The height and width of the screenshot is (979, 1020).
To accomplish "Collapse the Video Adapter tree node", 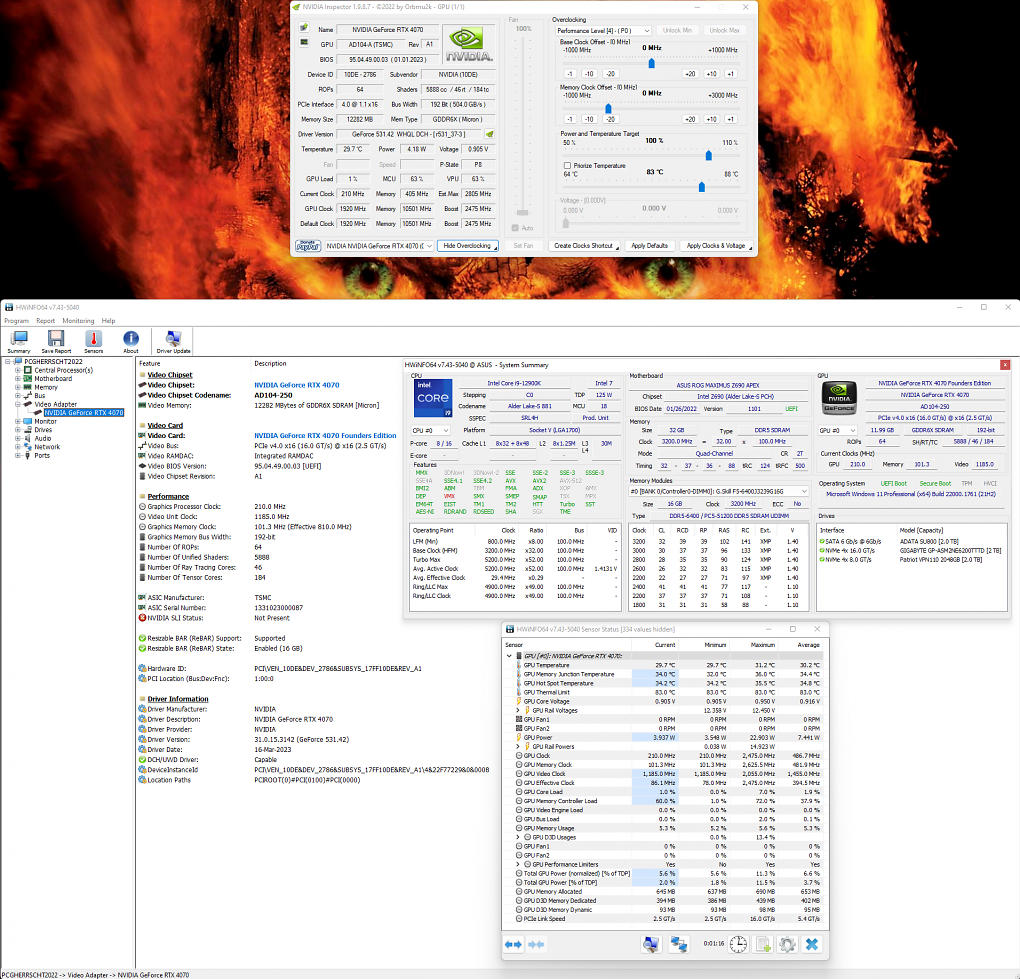I will pos(18,404).
